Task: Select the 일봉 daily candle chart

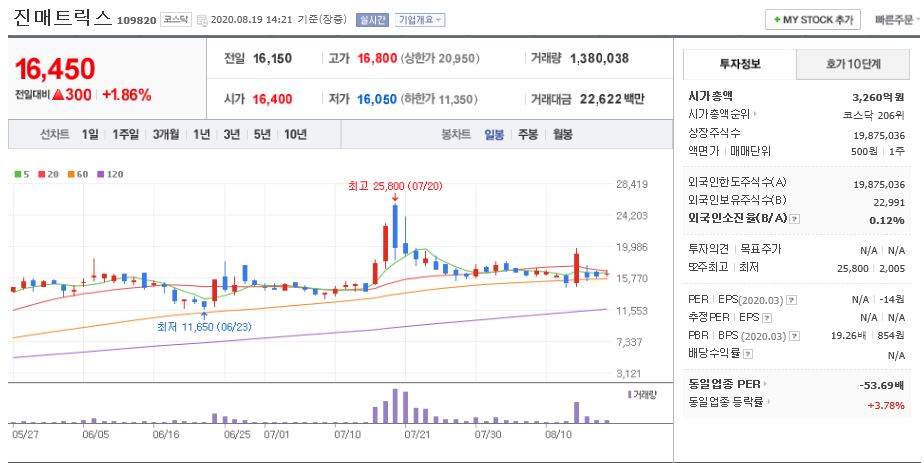Action: tap(494, 135)
